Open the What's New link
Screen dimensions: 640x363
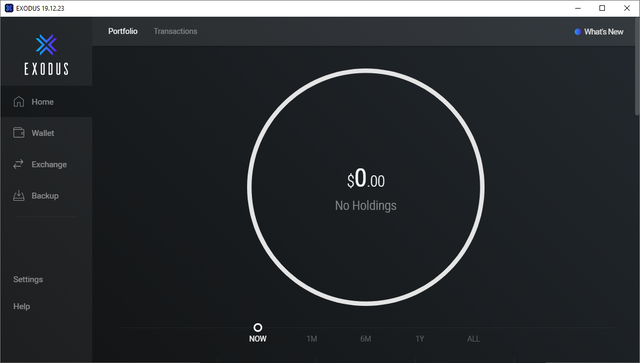point(604,32)
